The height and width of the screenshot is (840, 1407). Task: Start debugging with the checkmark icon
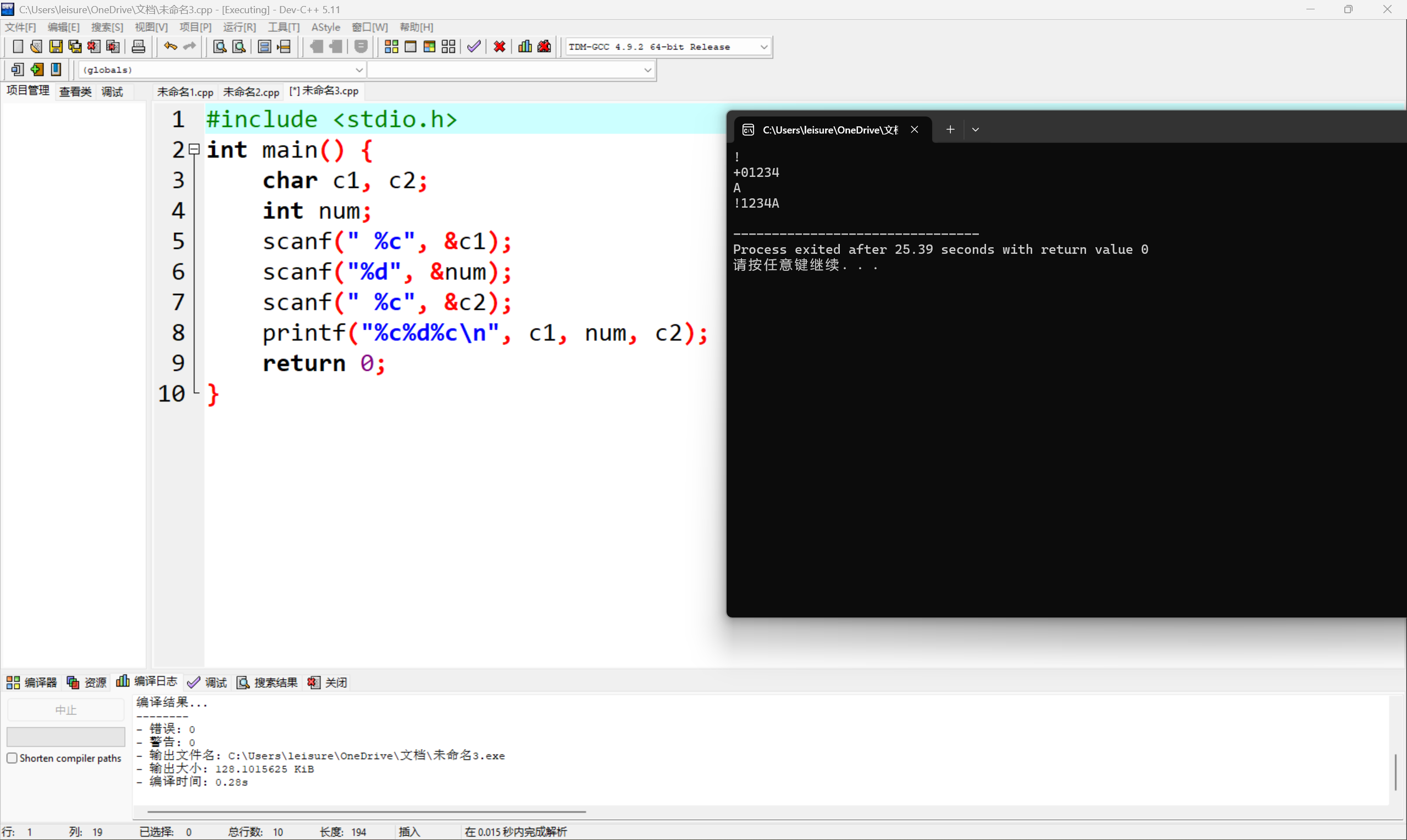[474, 46]
